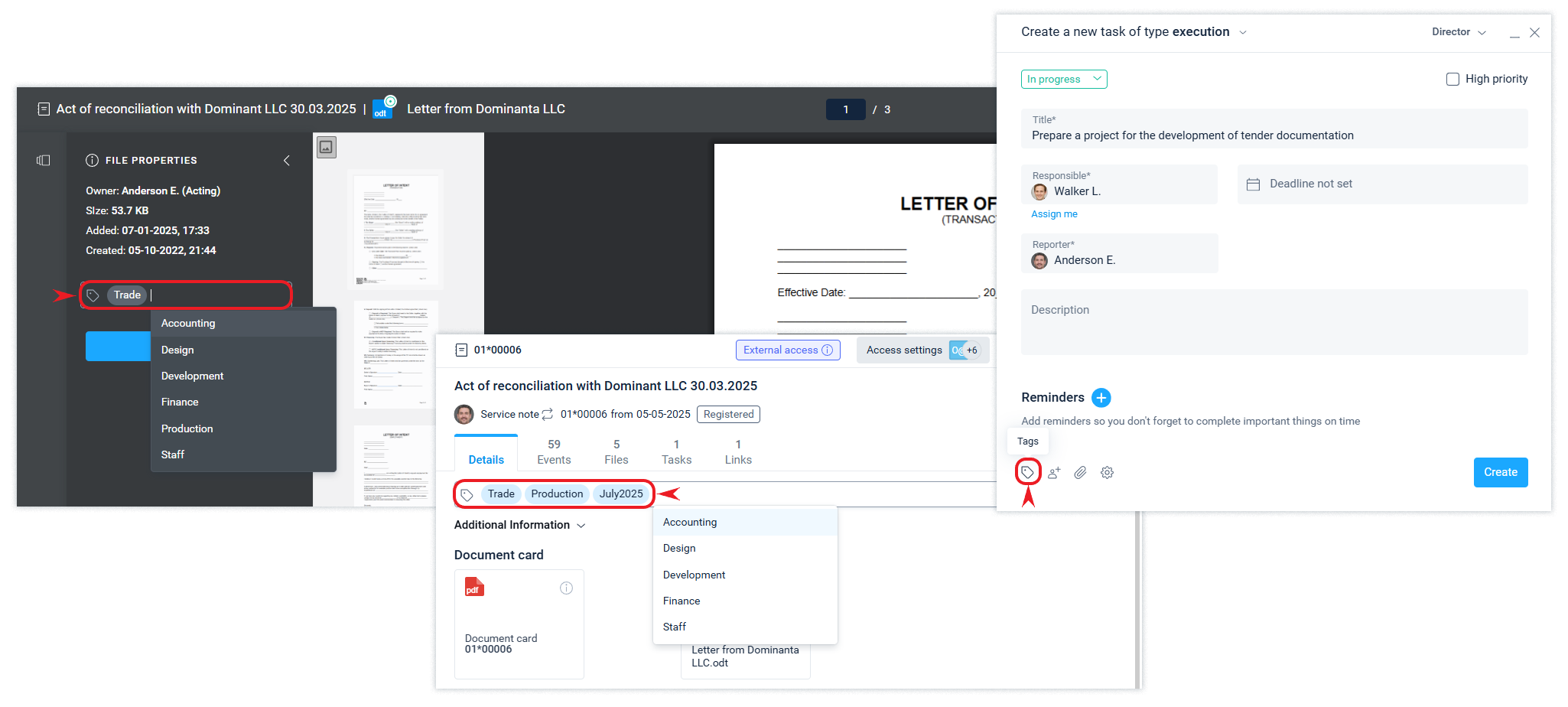The image size is (1568, 707).
Task: Add a reminder with plus icon
Action: coord(1101,397)
